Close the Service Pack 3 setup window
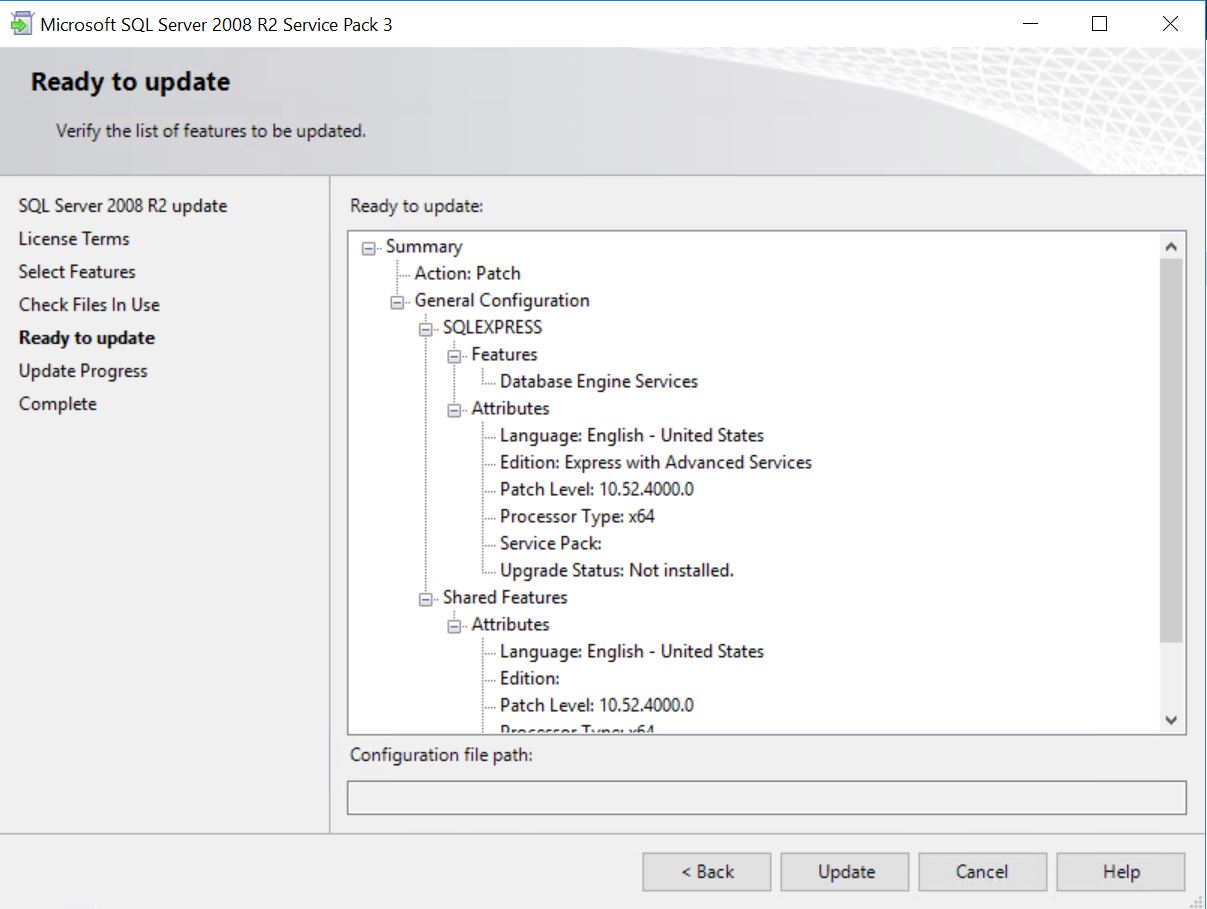 1170,24
